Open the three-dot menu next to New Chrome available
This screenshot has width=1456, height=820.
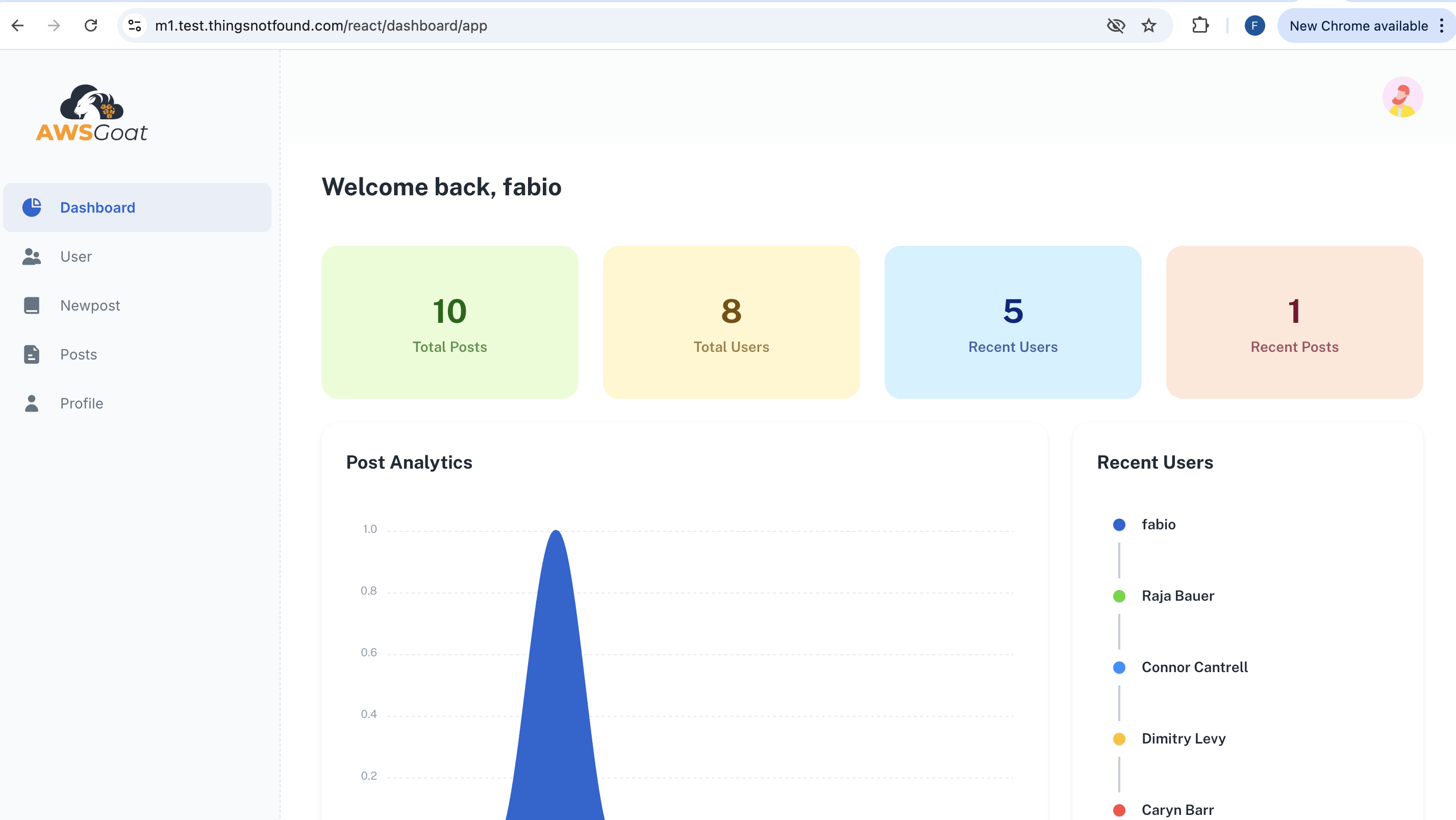pyautogui.click(x=1442, y=25)
